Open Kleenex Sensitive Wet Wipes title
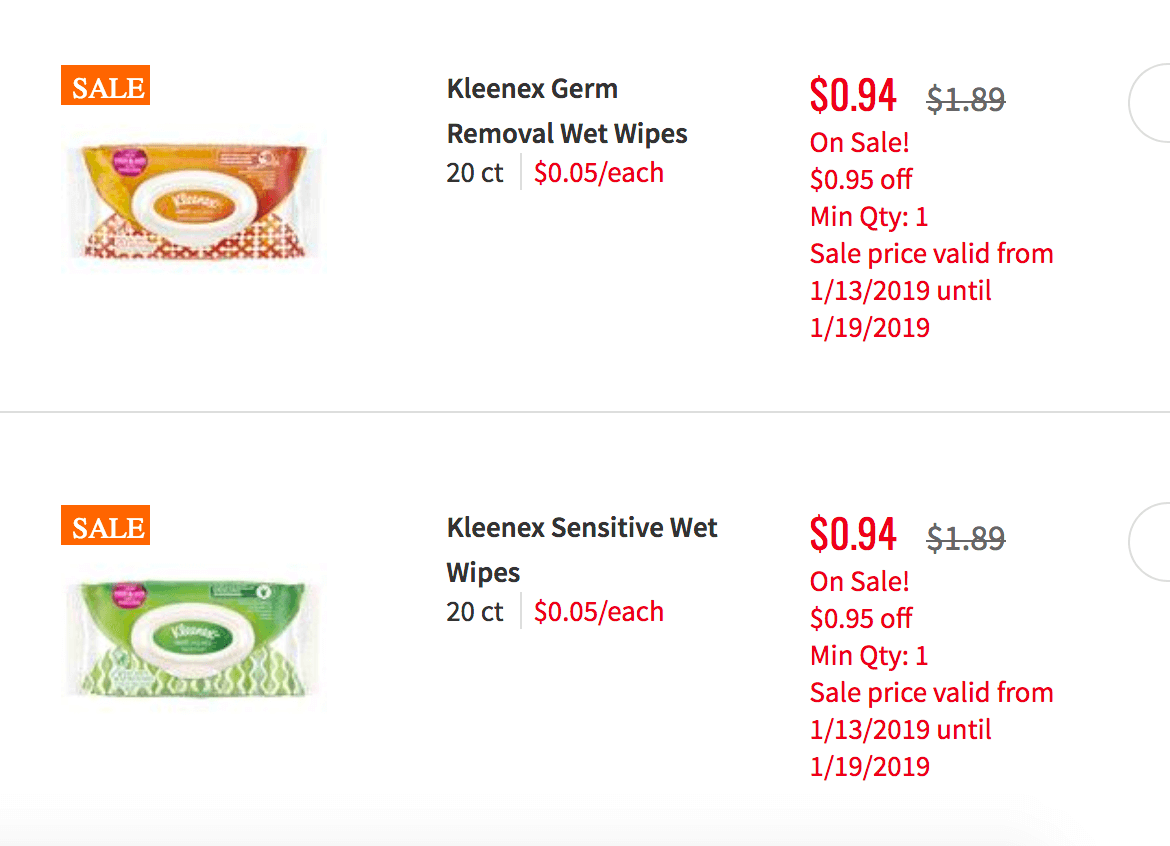This screenshot has height=846, width=1170. (582, 550)
